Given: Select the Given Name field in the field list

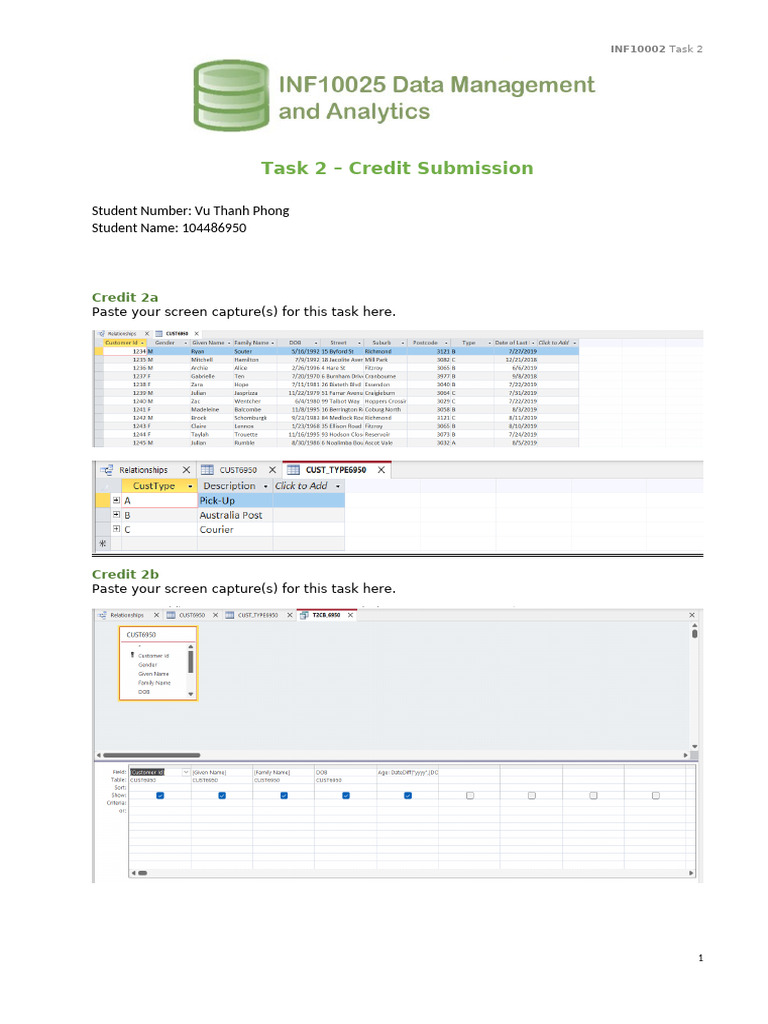Looking at the screenshot, I should (153, 674).
